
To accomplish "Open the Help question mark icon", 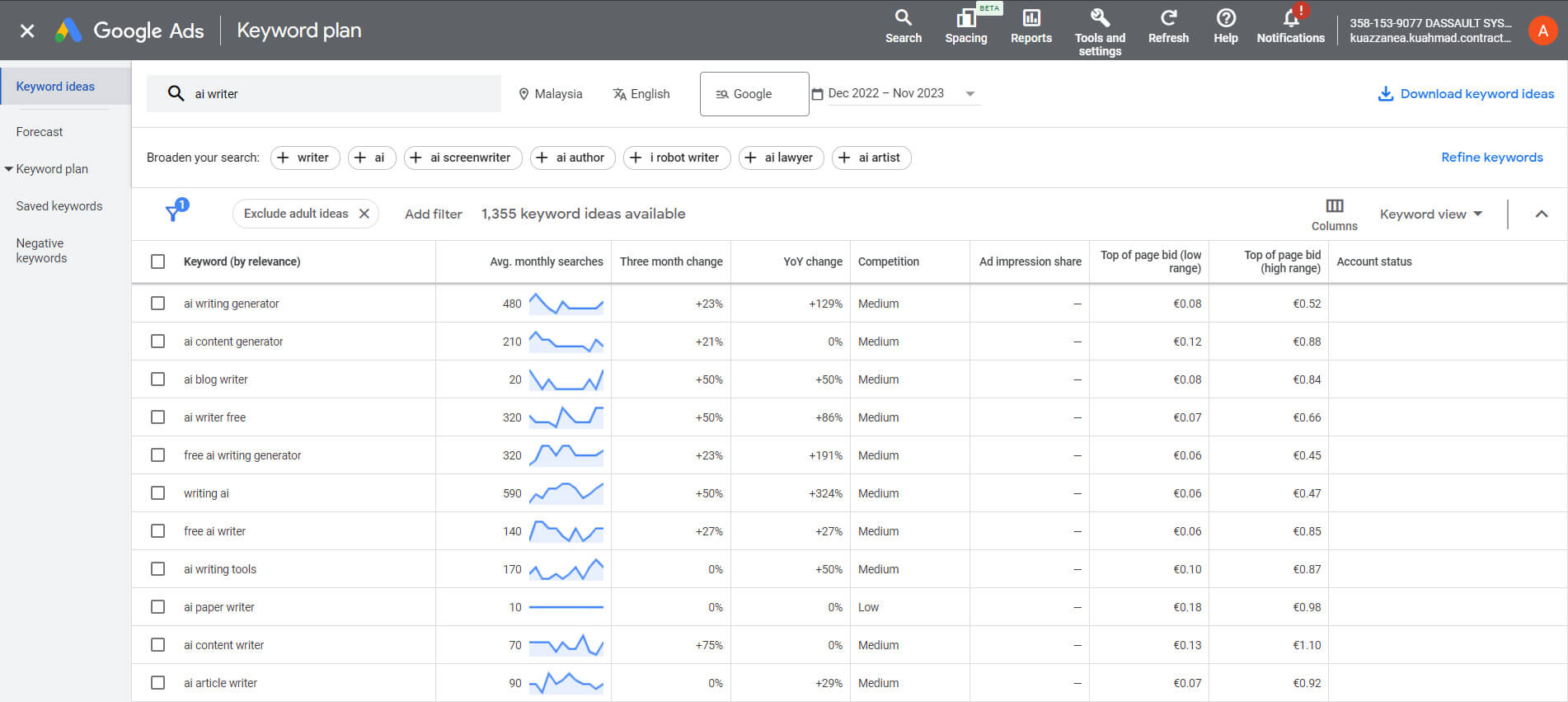I will [x=1225, y=27].
